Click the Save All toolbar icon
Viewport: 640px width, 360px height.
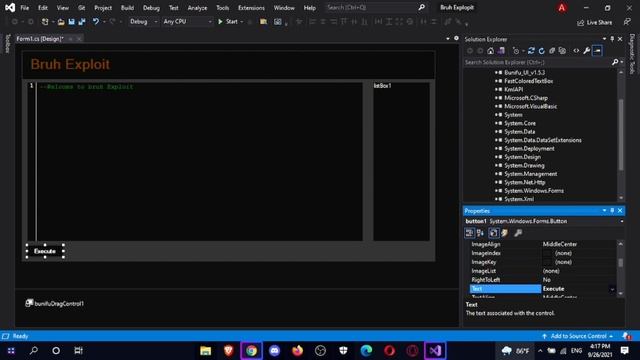pos(82,22)
